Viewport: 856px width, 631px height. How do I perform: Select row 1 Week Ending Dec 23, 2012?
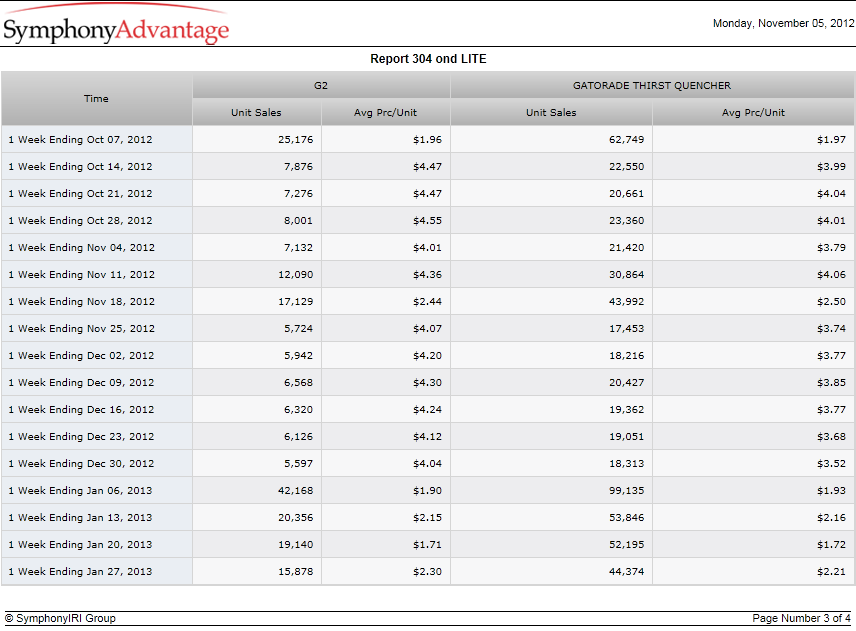coord(428,437)
